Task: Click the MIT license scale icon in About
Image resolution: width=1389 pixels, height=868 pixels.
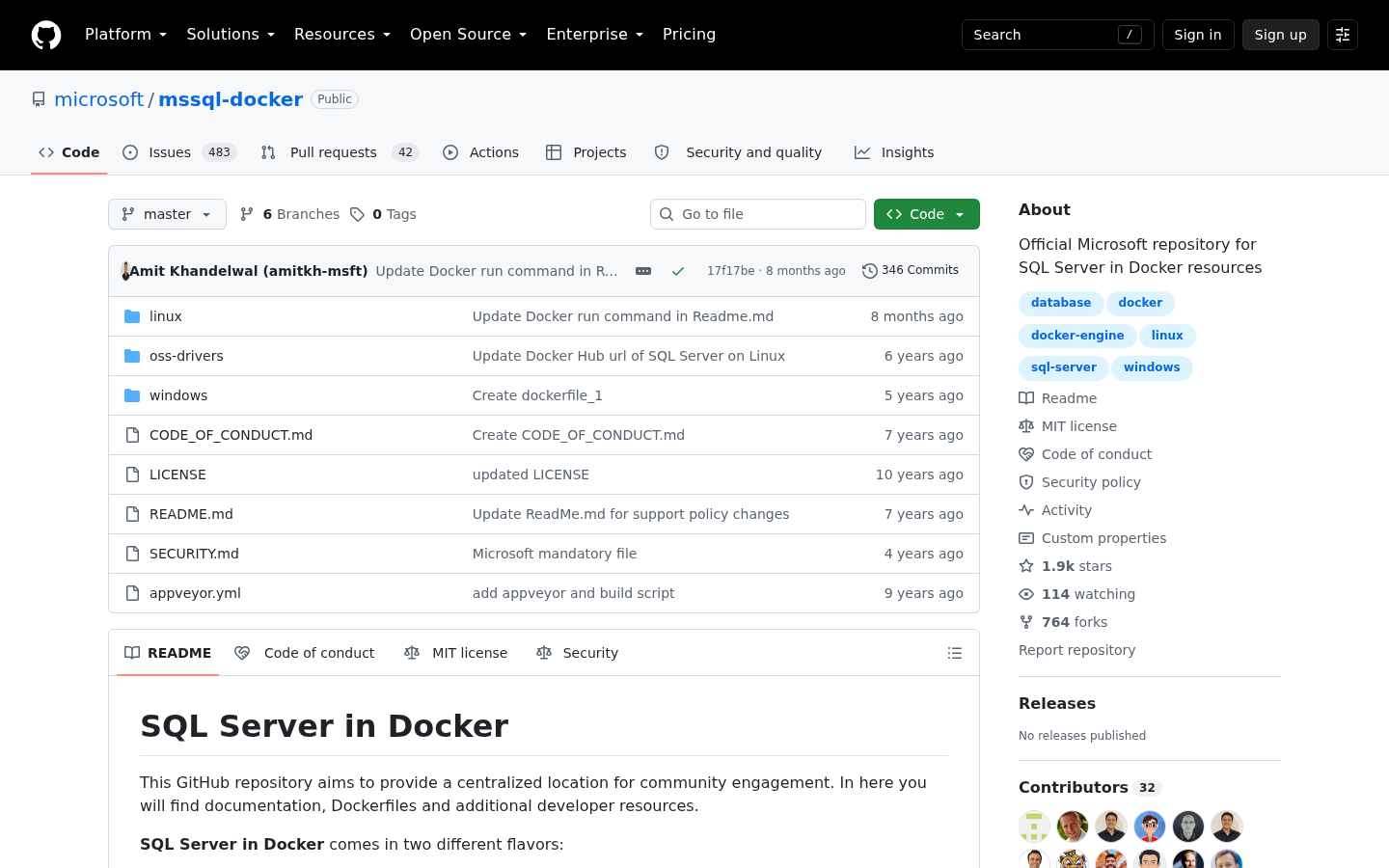Action: click(x=1026, y=426)
